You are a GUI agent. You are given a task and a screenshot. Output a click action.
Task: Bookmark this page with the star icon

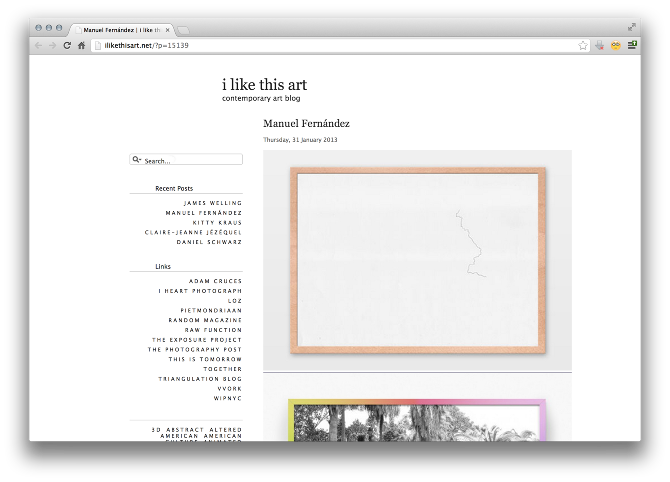(x=583, y=45)
